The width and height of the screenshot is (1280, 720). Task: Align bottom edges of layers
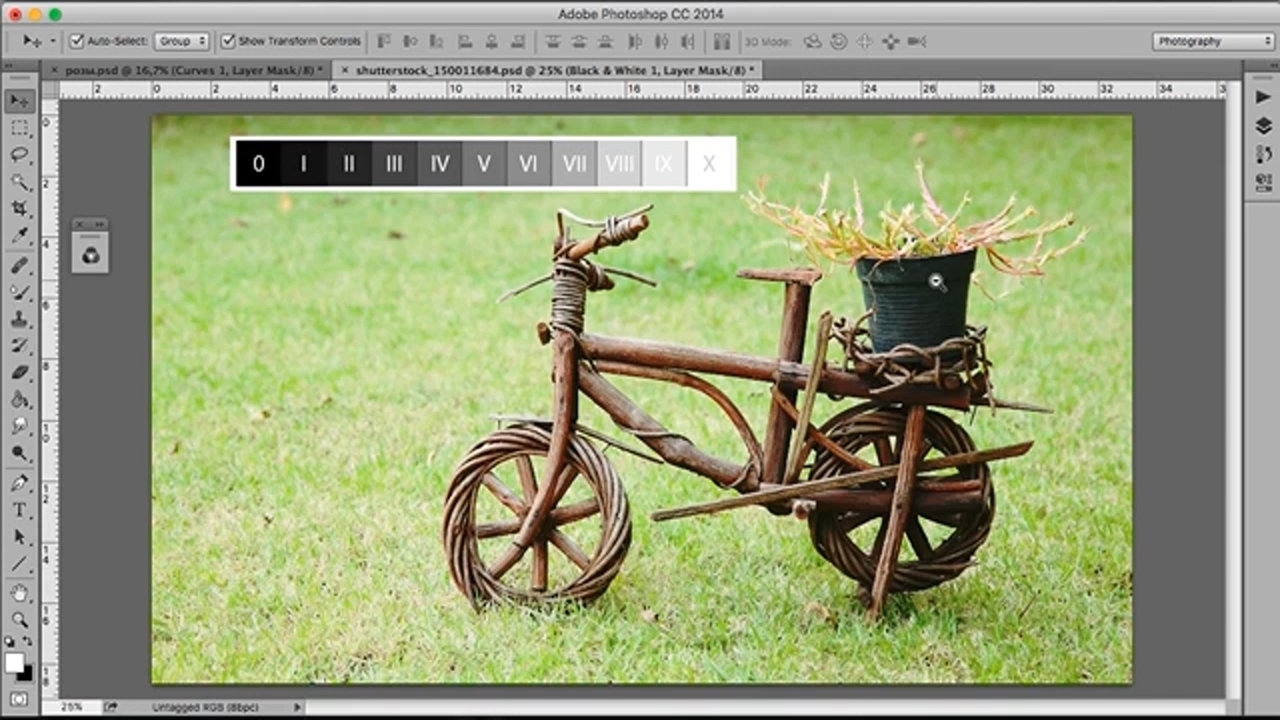(x=437, y=41)
